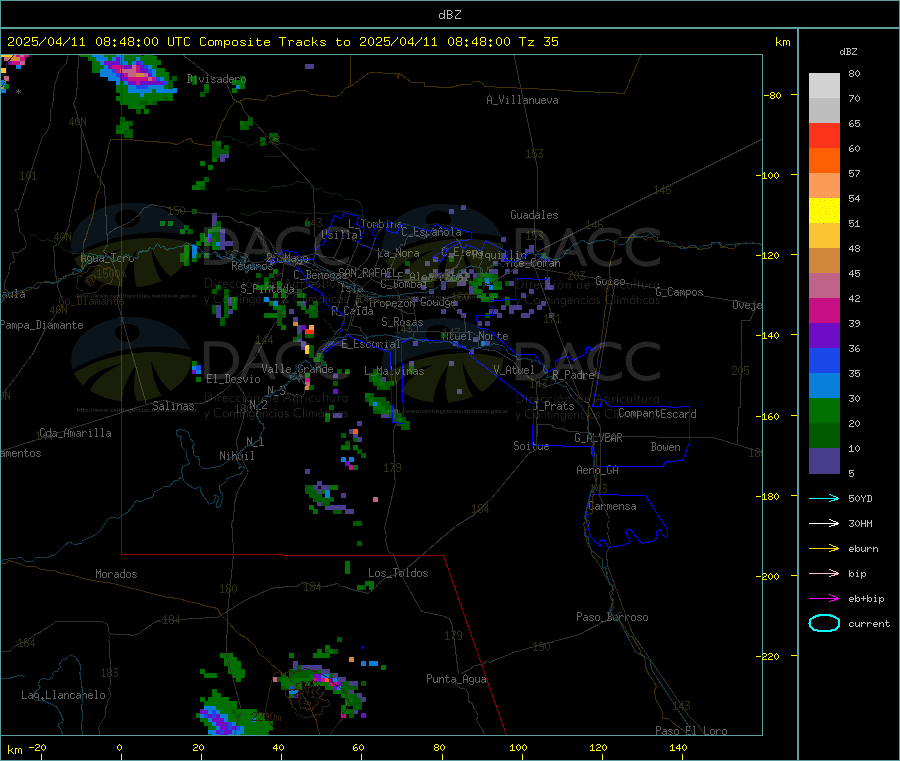Click the magenta eb+bip arrow in legend

pyautogui.click(x=824, y=598)
